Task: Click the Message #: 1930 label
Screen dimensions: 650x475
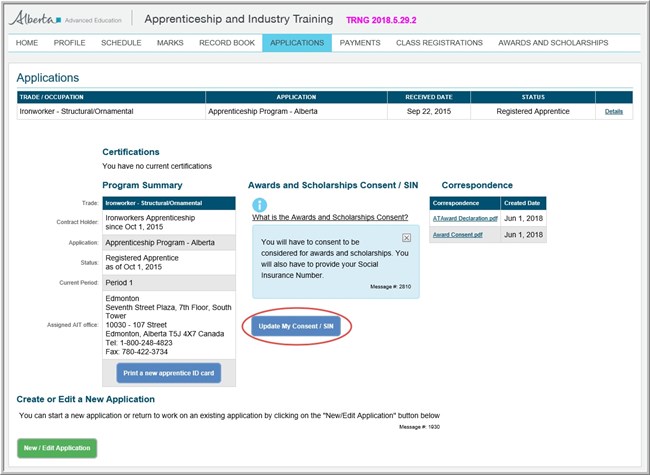Action: pos(419,427)
